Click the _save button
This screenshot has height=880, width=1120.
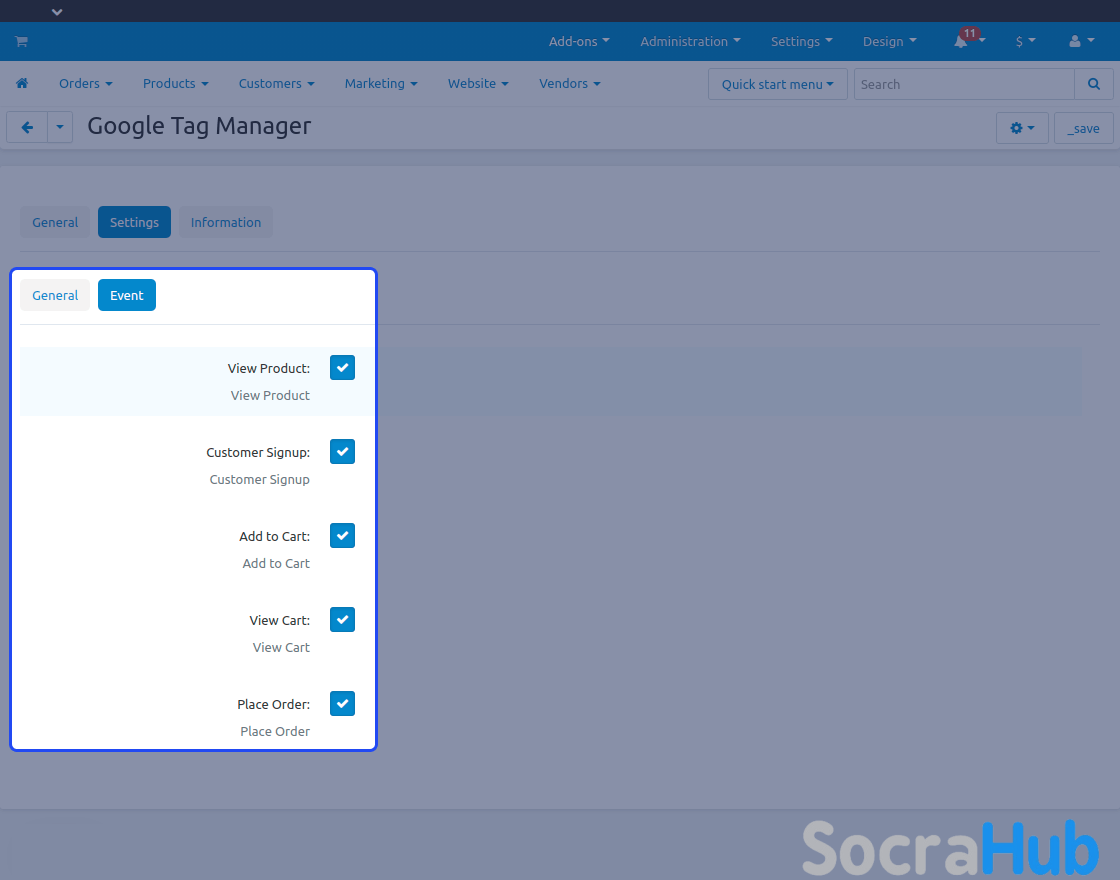[x=1084, y=129]
